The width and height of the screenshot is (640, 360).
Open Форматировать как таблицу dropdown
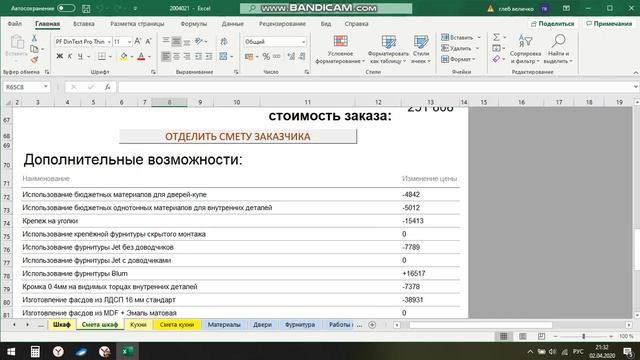click(388, 49)
